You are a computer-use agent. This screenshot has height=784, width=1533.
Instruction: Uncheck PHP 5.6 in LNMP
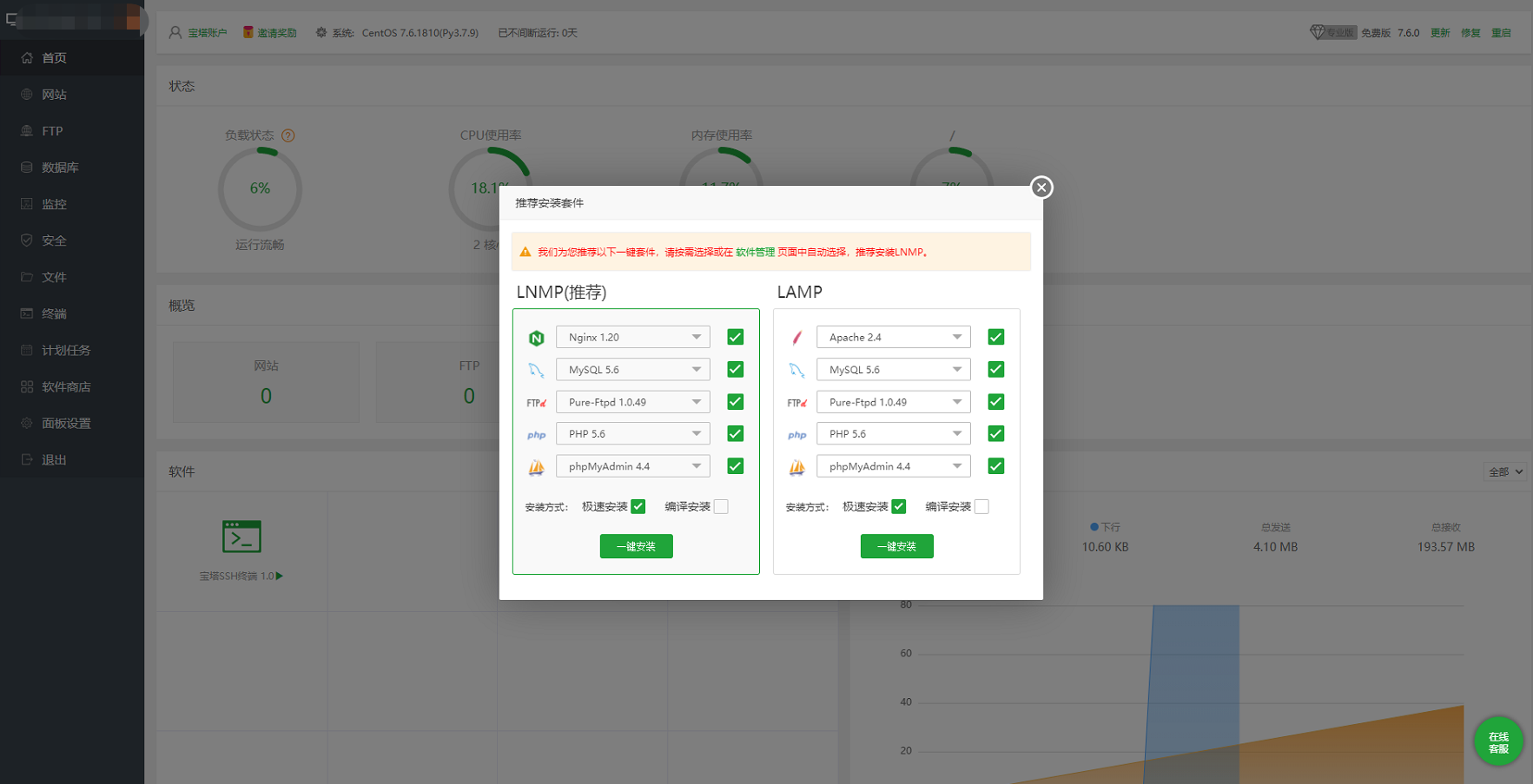pos(735,433)
